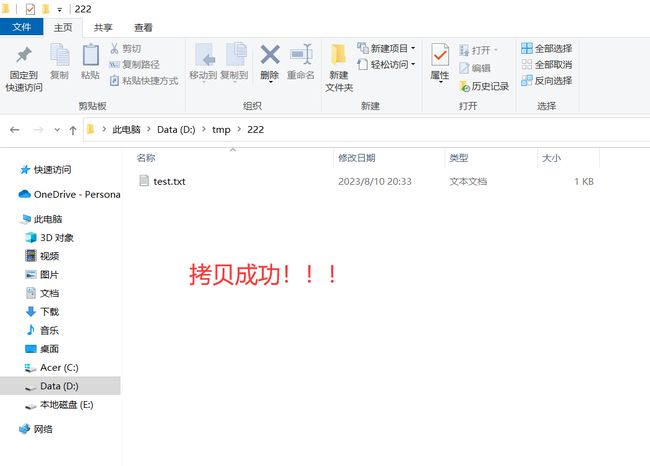Click title bar new folder icon
Screen dimensions: 650x466
tap(46, 9)
